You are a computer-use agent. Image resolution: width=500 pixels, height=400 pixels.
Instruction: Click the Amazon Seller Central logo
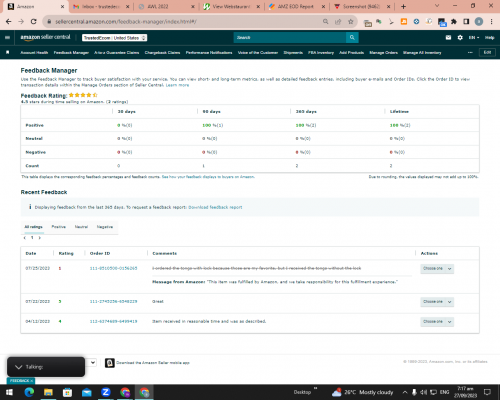coord(45,37)
